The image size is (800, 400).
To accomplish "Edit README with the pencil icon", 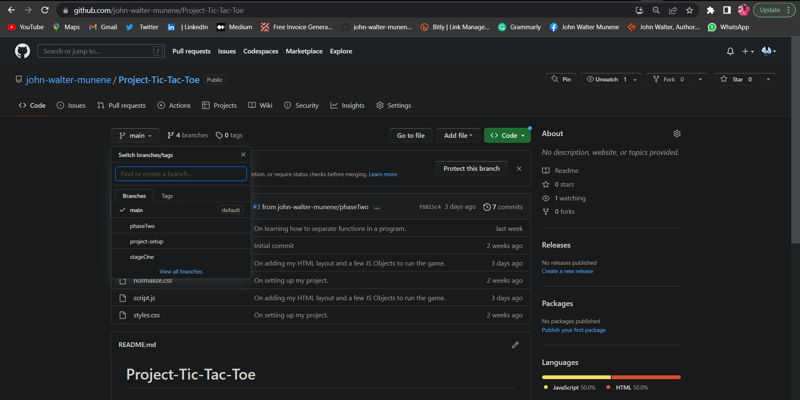I will [515, 345].
